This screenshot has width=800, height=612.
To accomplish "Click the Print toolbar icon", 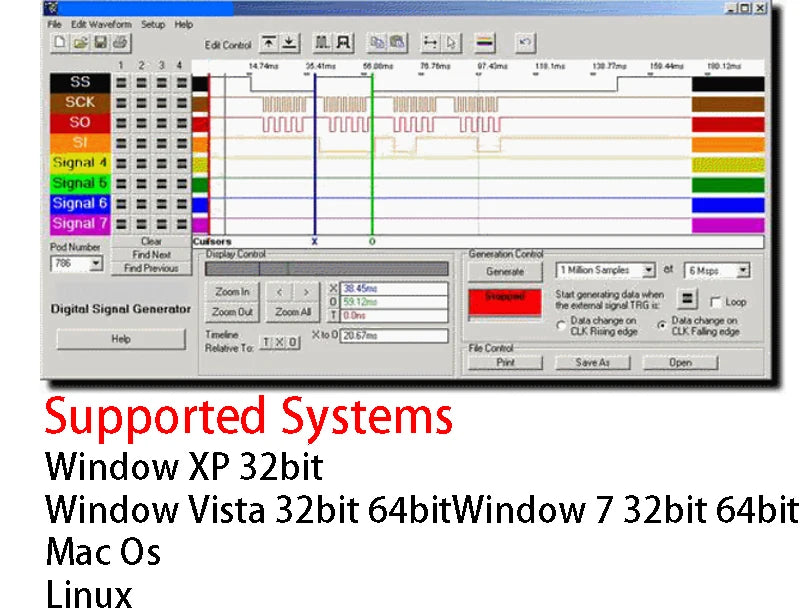I will click(x=120, y=42).
